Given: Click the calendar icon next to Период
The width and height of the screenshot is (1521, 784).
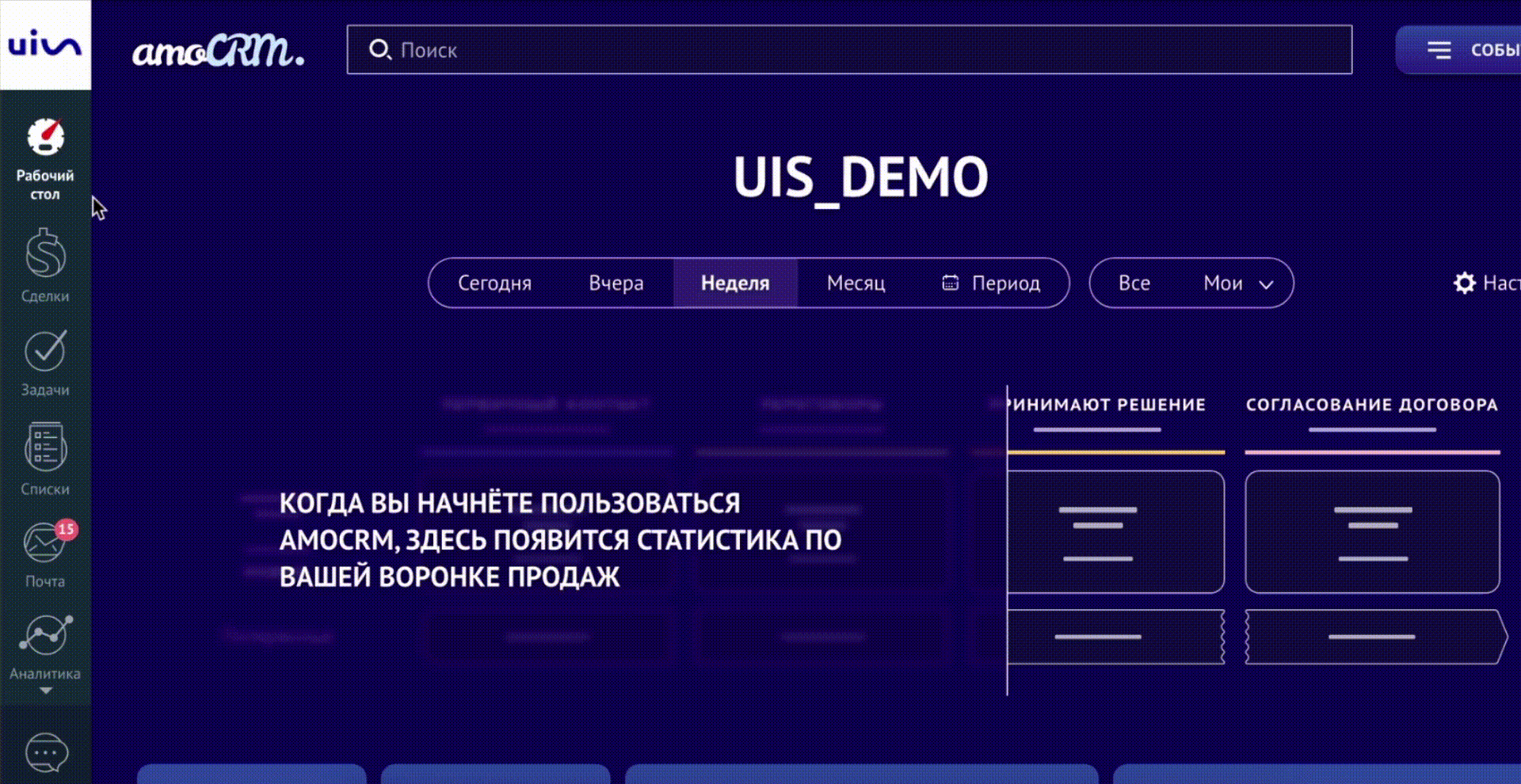Looking at the screenshot, I should pyautogui.click(x=950, y=283).
